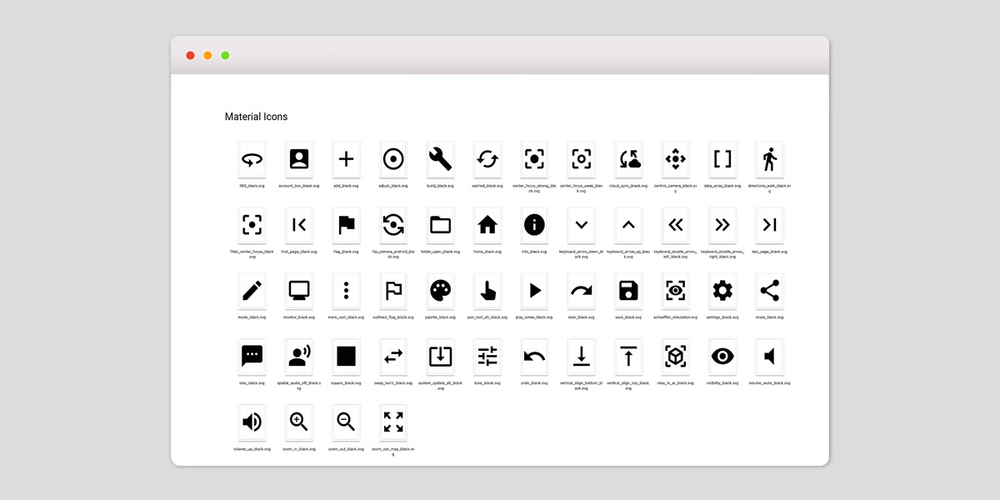The height and width of the screenshot is (500, 1000).
Task: Select the 360 rotation icon thumbnail
Action: click(x=252, y=159)
